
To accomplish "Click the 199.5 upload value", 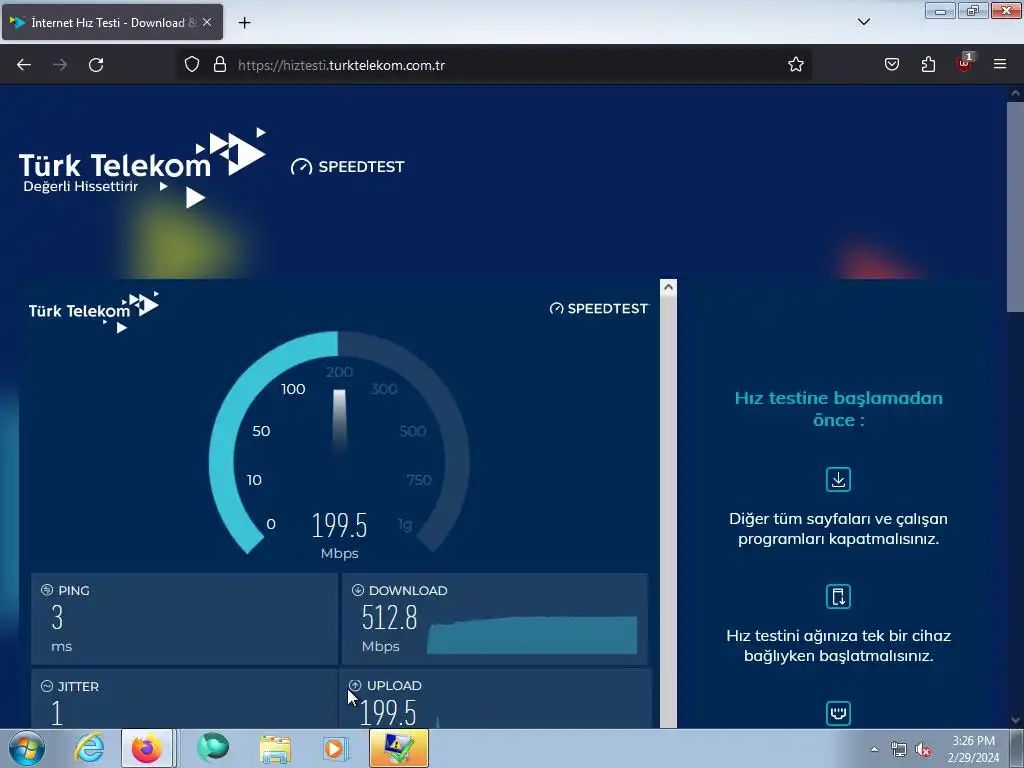I will tap(388, 713).
